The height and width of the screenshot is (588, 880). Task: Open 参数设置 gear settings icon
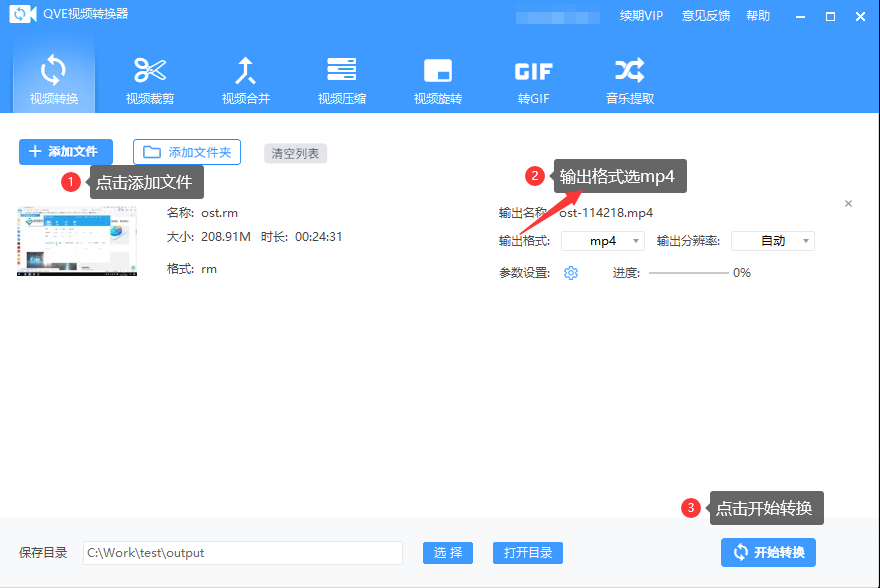click(x=571, y=273)
